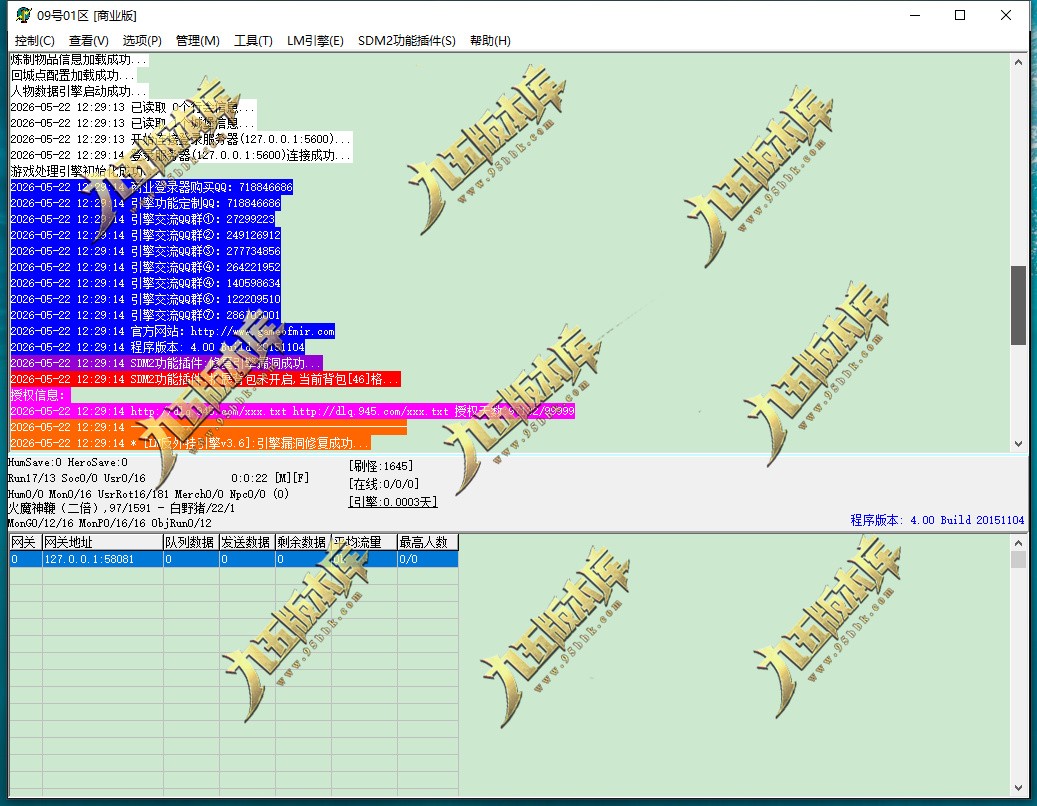Viewport: 1037px width, 806px height.
Task: Open the 查看(V) menu
Action: [x=89, y=41]
